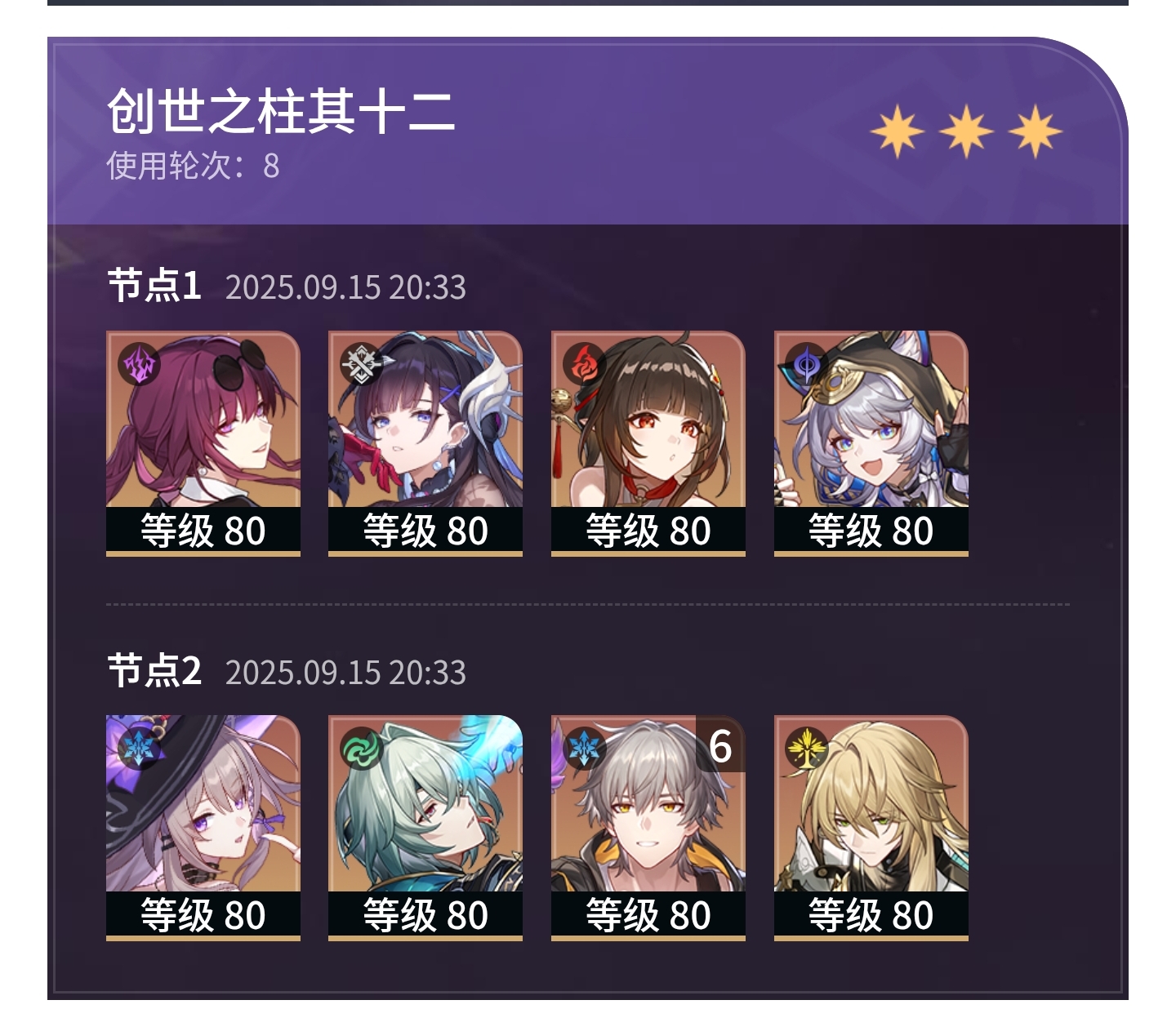The width and height of the screenshot is (1176, 1009).
Task: Click the 节点1 timestamp 2025.09.15 20:33
Action: [x=345, y=287]
